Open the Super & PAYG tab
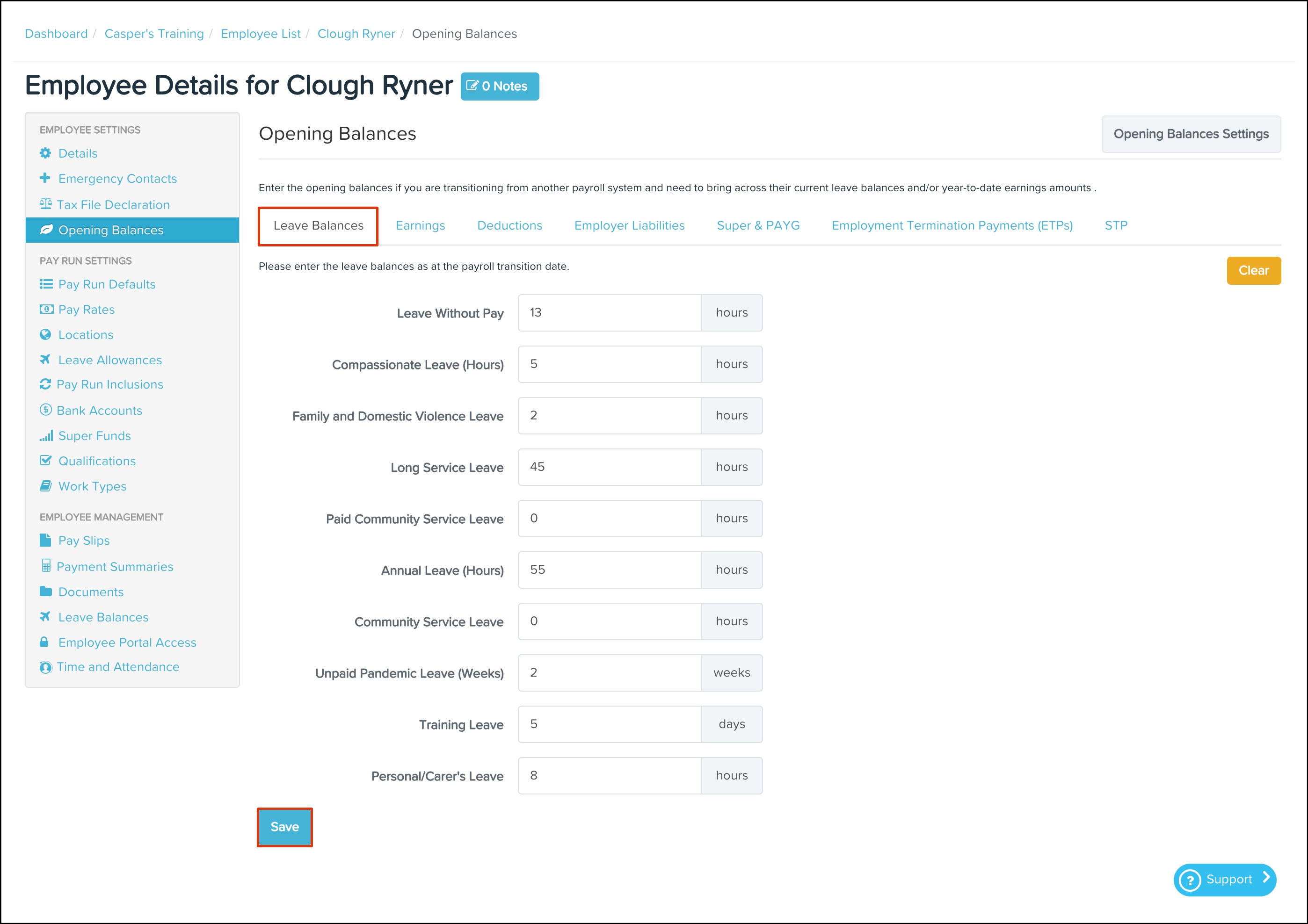The image size is (1308, 924). tap(758, 225)
